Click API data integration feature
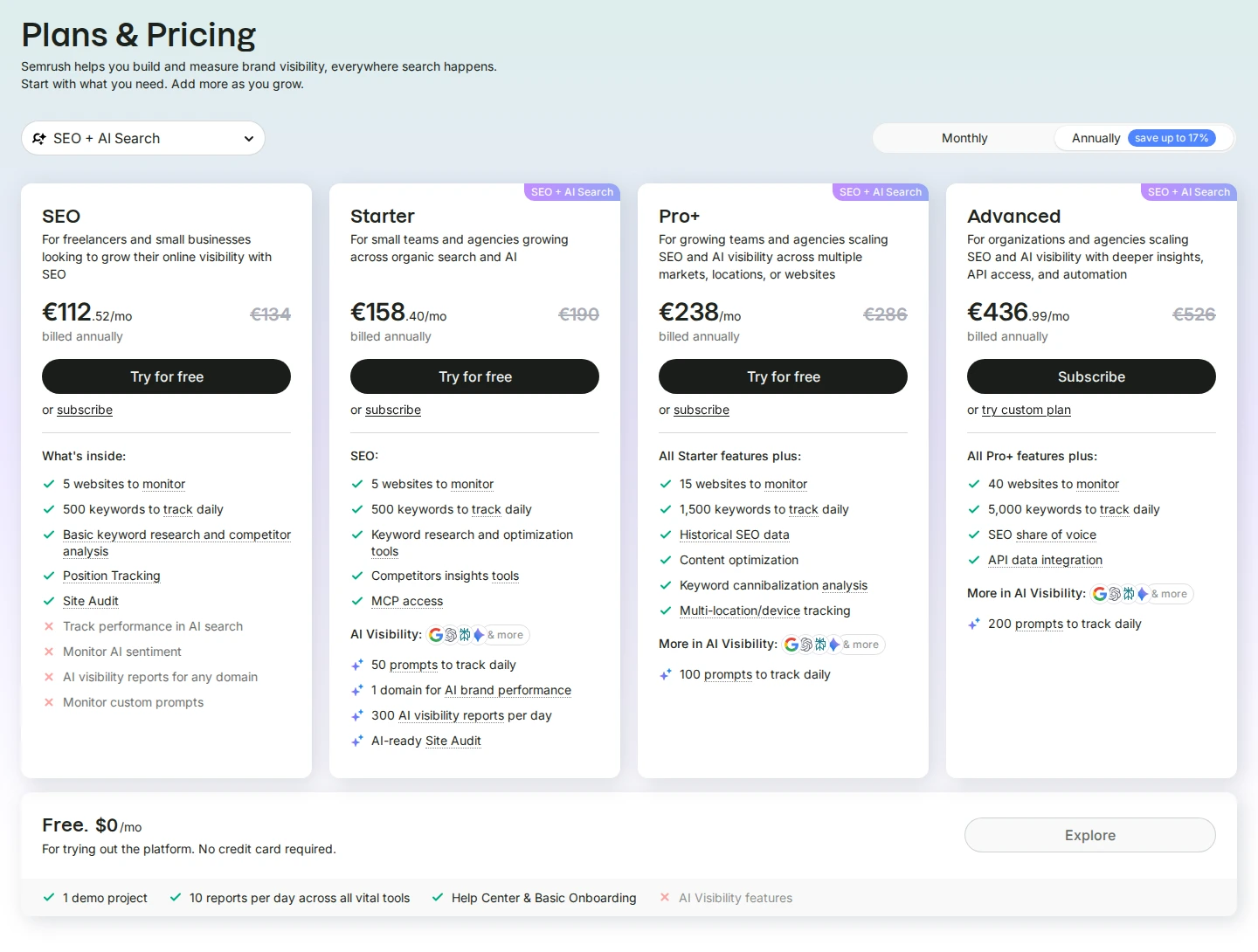The image size is (1258, 952). coord(1045,560)
